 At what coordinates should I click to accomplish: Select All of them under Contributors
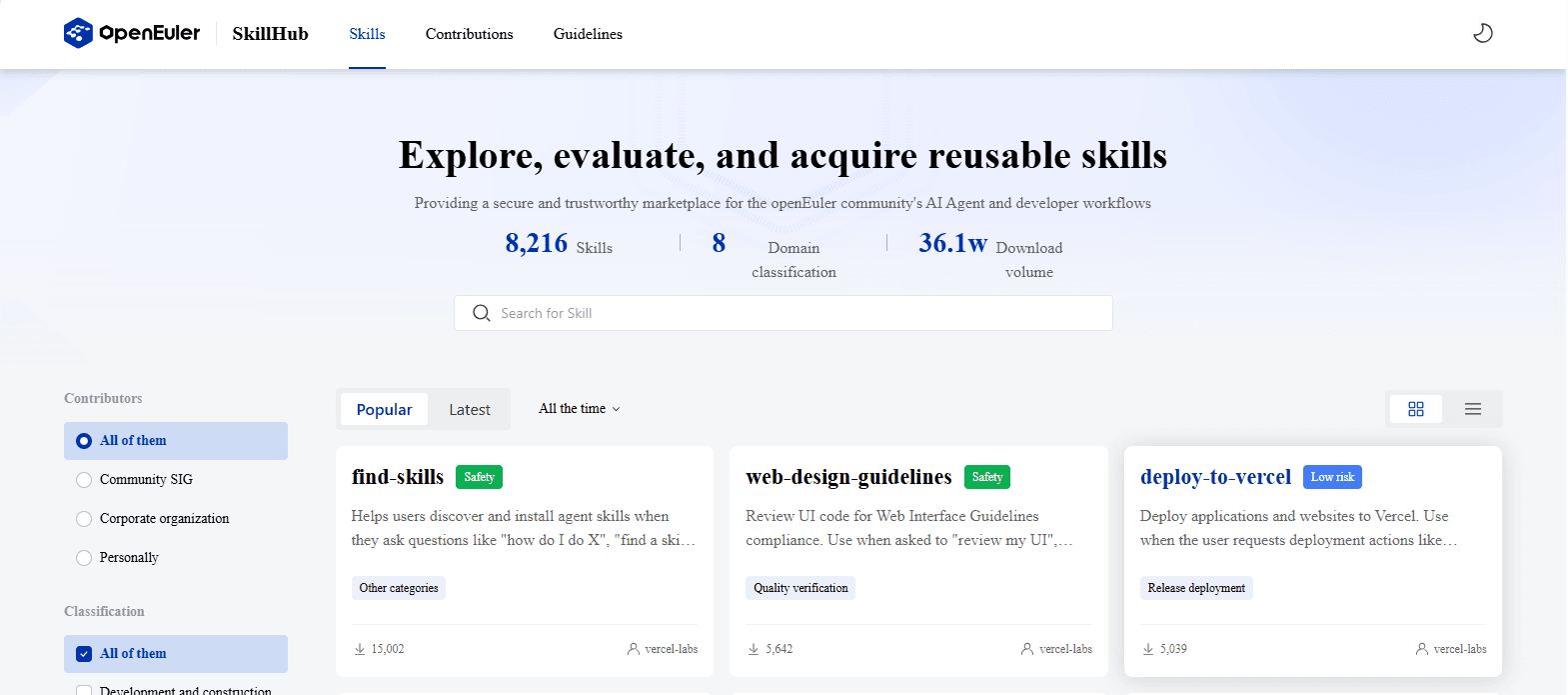point(176,441)
